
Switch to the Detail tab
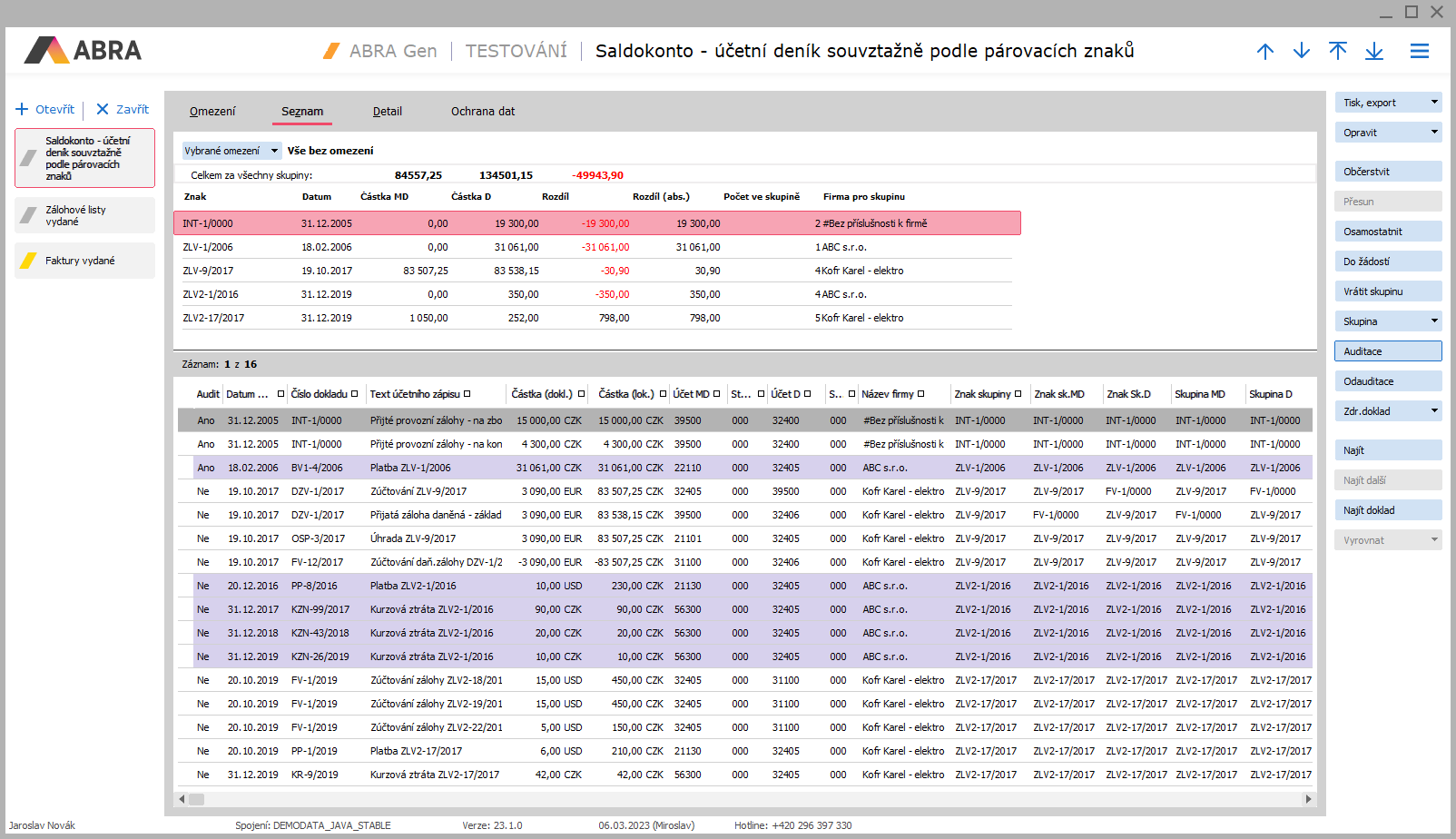tap(387, 112)
